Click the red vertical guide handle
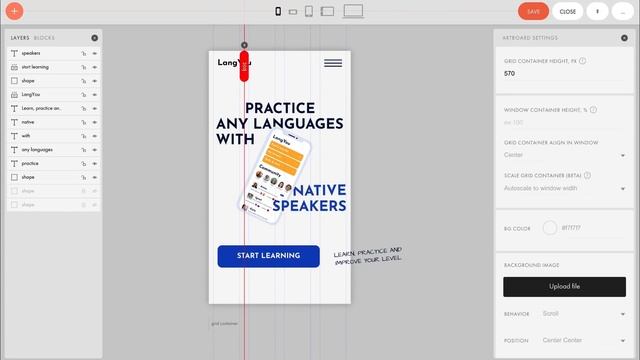Screen dimensions: 640x360 [244, 66]
